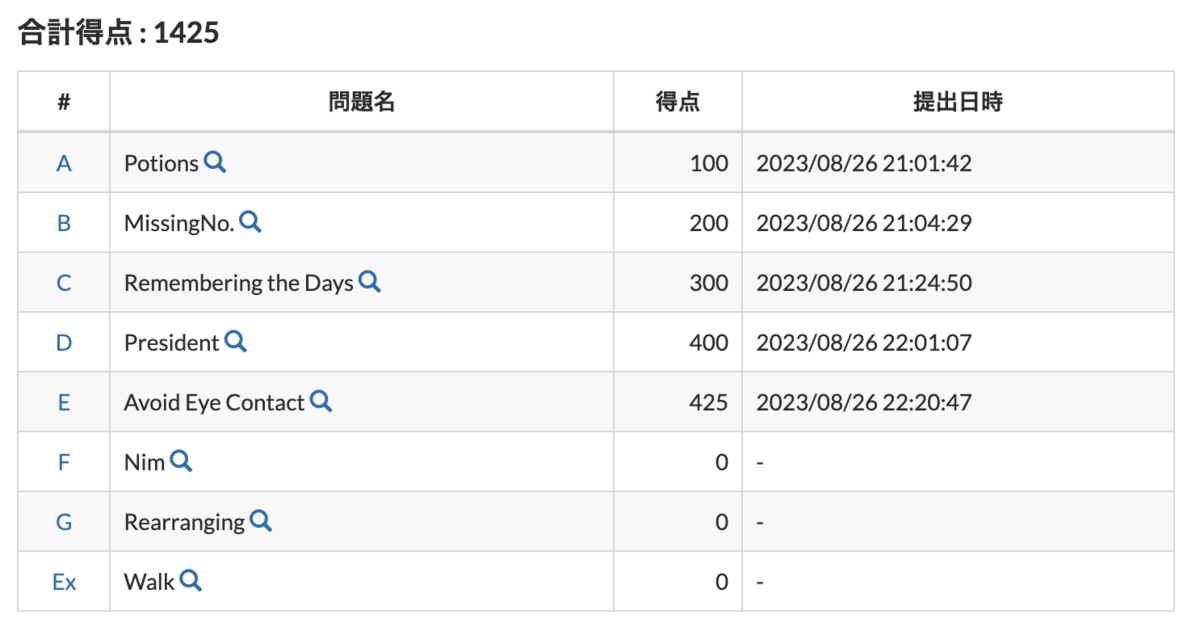
Task: Open the President problem link
Action: click(x=170, y=342)
